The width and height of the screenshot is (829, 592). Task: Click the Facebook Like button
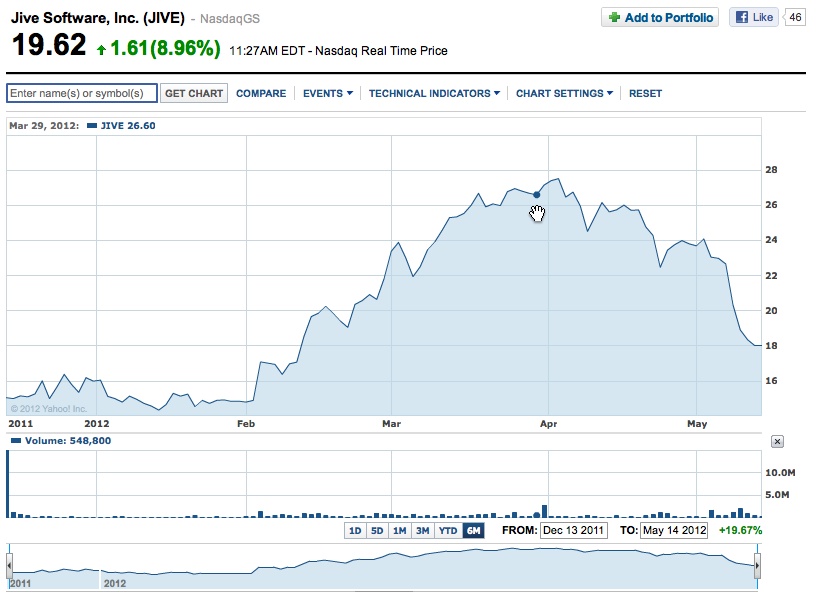(x=753, y=17)
